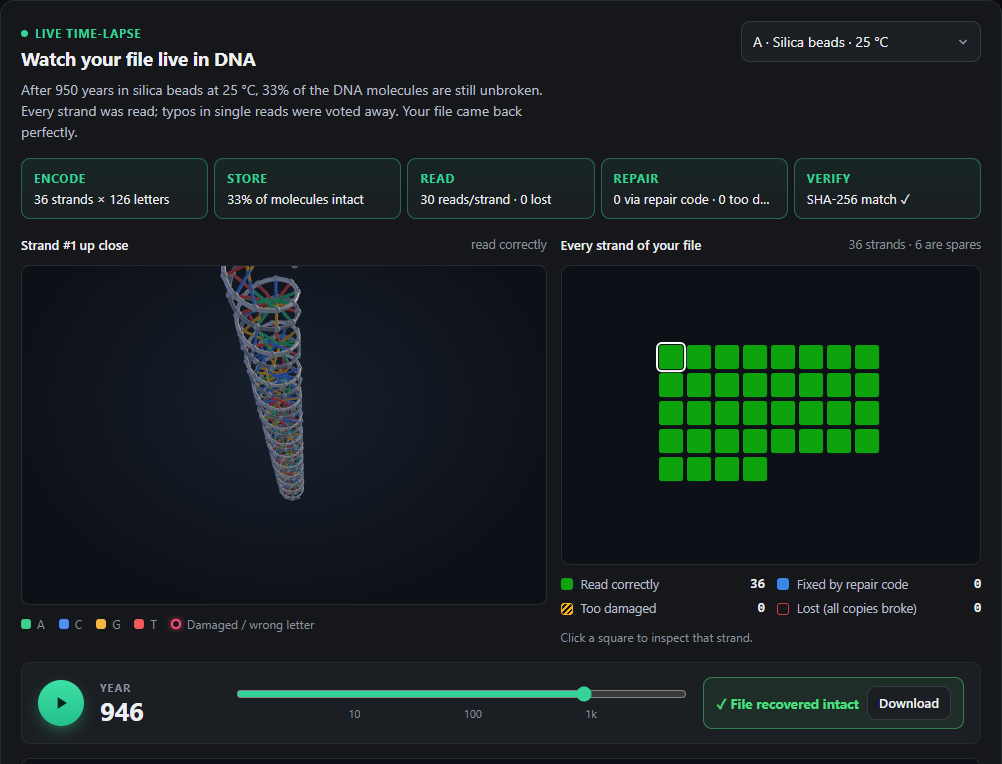1002x764 pixels.
Task: Click the 'read correctly' strand status label
Action: tap(509, 245)
